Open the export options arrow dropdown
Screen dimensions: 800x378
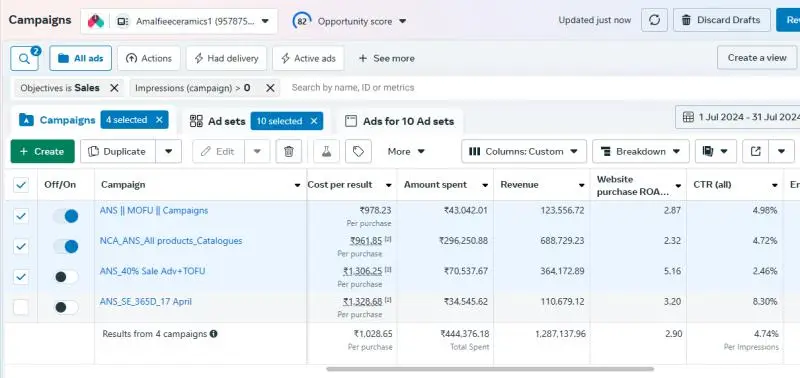tap(782, 152)
